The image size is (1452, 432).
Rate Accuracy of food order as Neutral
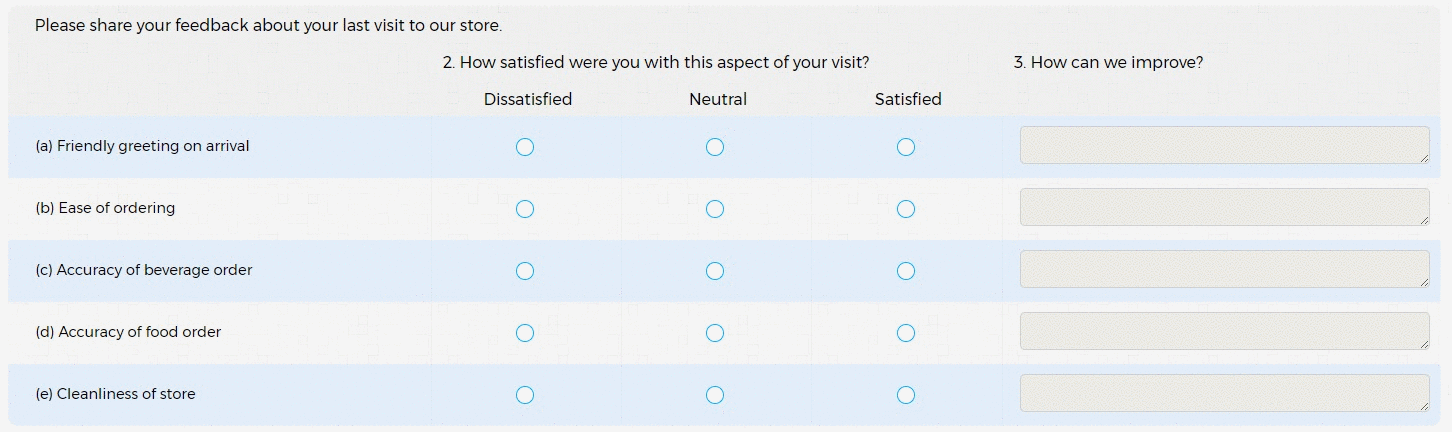tap(715, 333)
